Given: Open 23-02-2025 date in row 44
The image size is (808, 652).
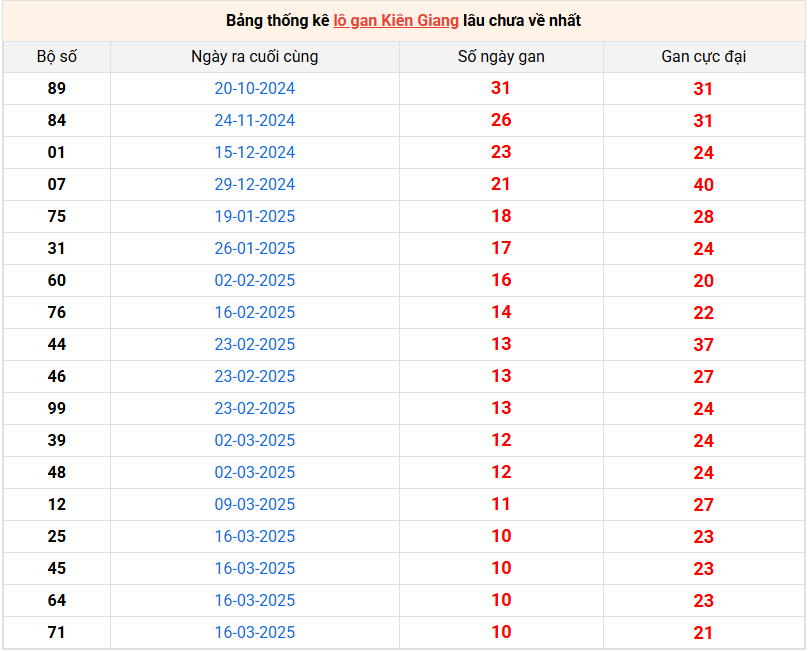Looking at the screenshot, I should click(255, 344).
